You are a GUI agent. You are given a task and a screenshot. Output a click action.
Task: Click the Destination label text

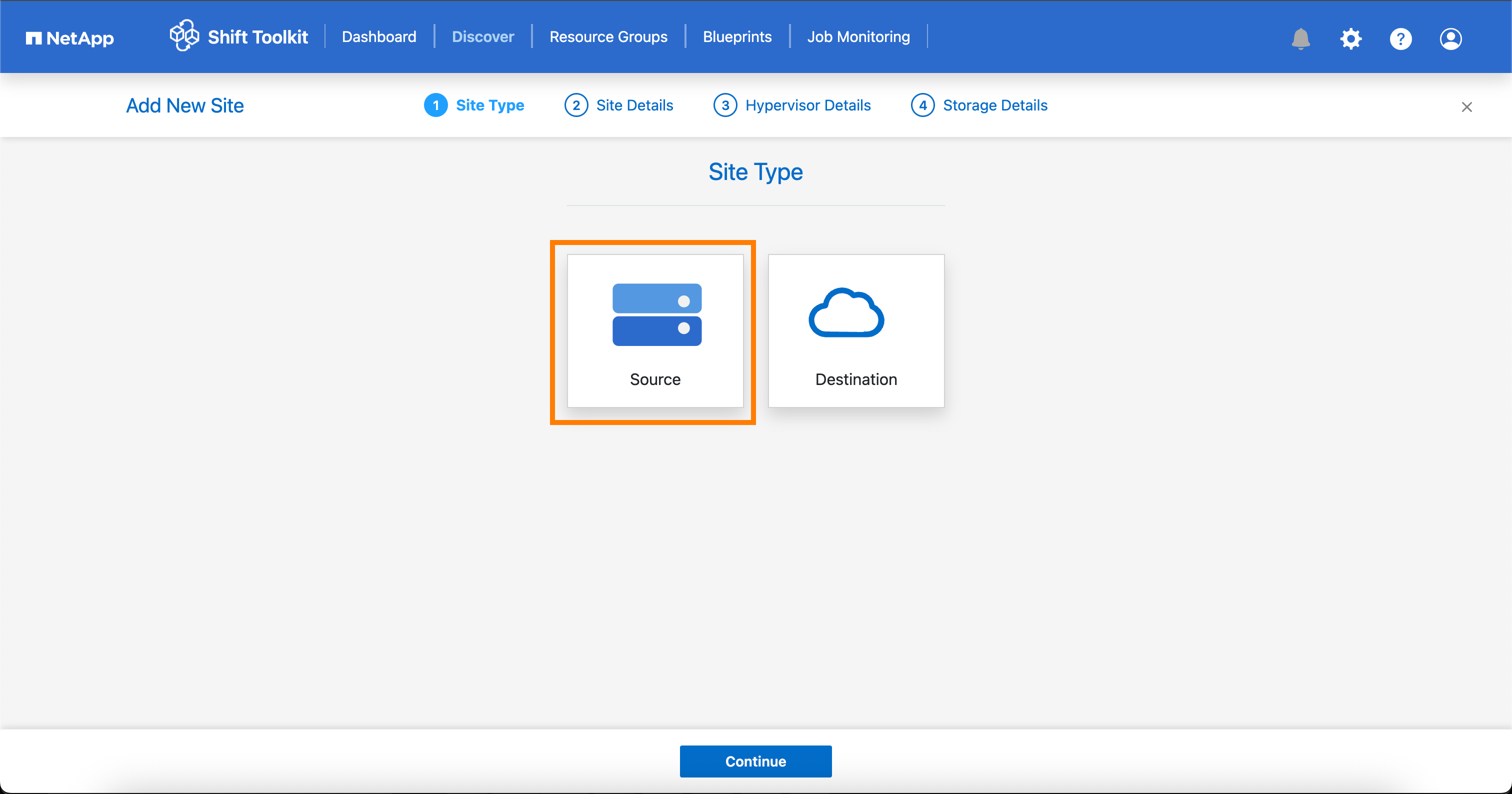click(856, 379)
